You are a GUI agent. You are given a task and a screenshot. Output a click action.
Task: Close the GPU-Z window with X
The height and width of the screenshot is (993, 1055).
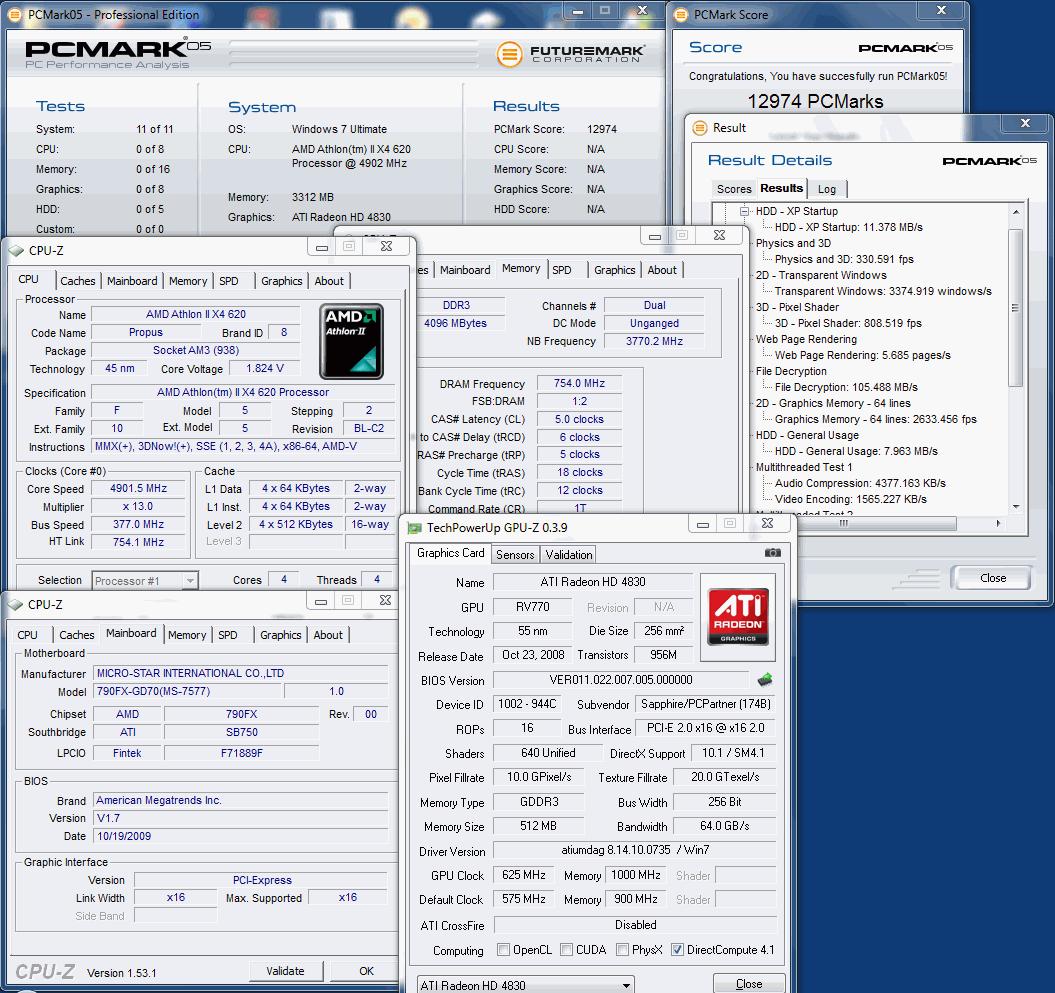pyautogui.click(x=768, y=523)
